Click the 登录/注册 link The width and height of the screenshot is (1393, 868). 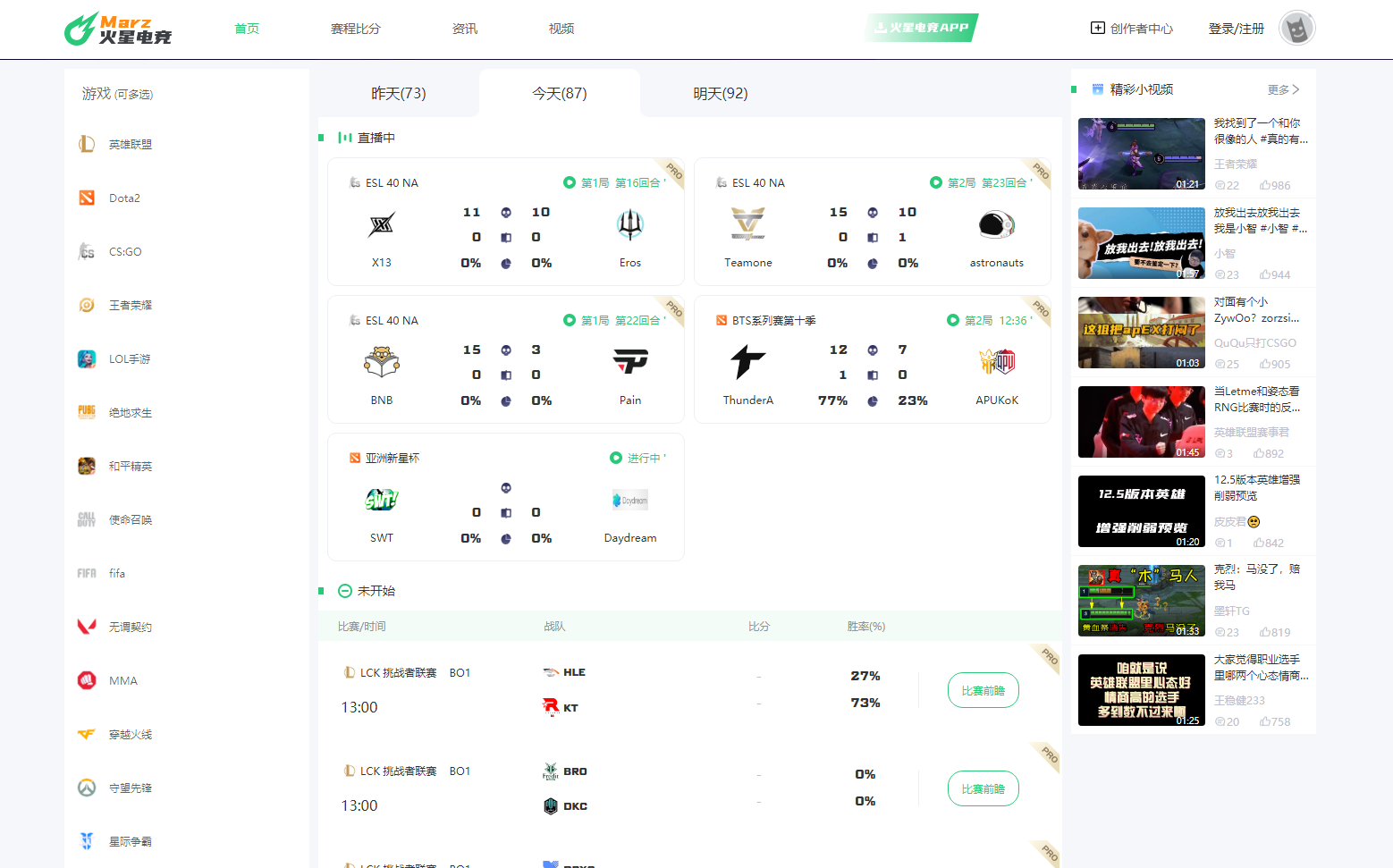point(1235,28)
